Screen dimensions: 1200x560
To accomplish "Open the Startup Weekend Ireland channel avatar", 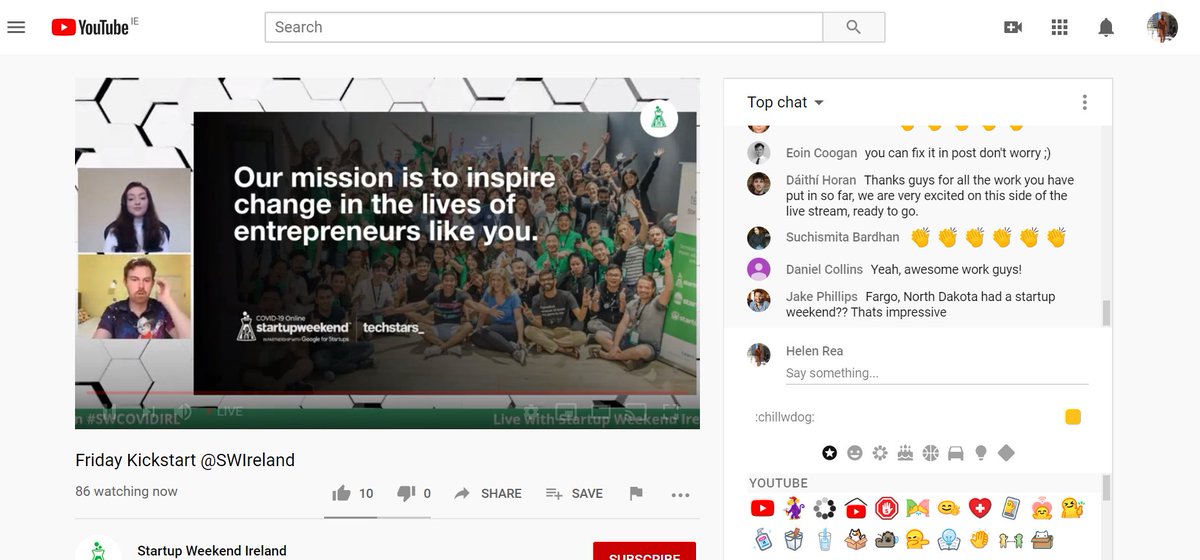I will pyautogui.click(x=98, y=549).
